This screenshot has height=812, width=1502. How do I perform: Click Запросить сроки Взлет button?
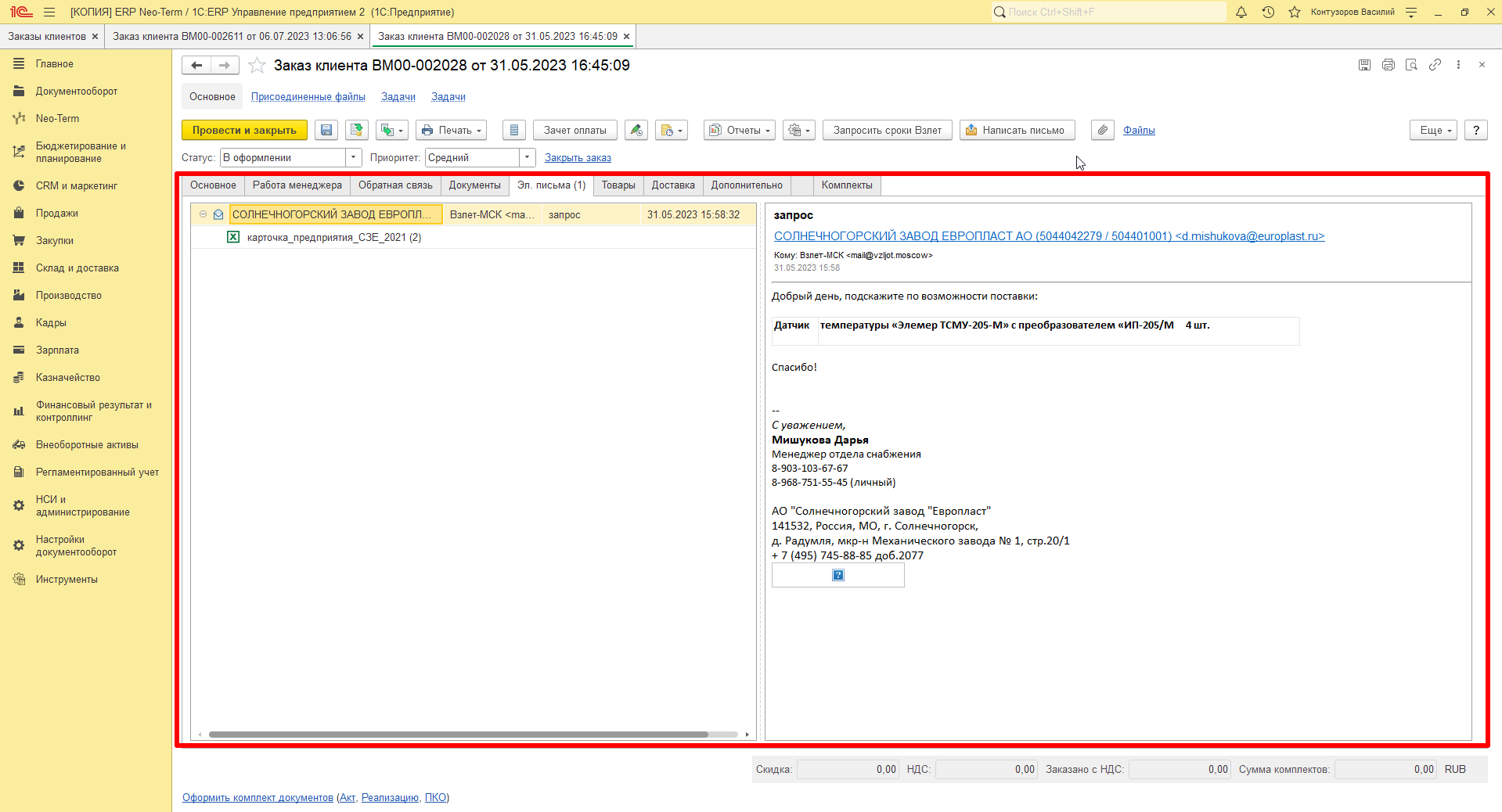click(888, 131)
